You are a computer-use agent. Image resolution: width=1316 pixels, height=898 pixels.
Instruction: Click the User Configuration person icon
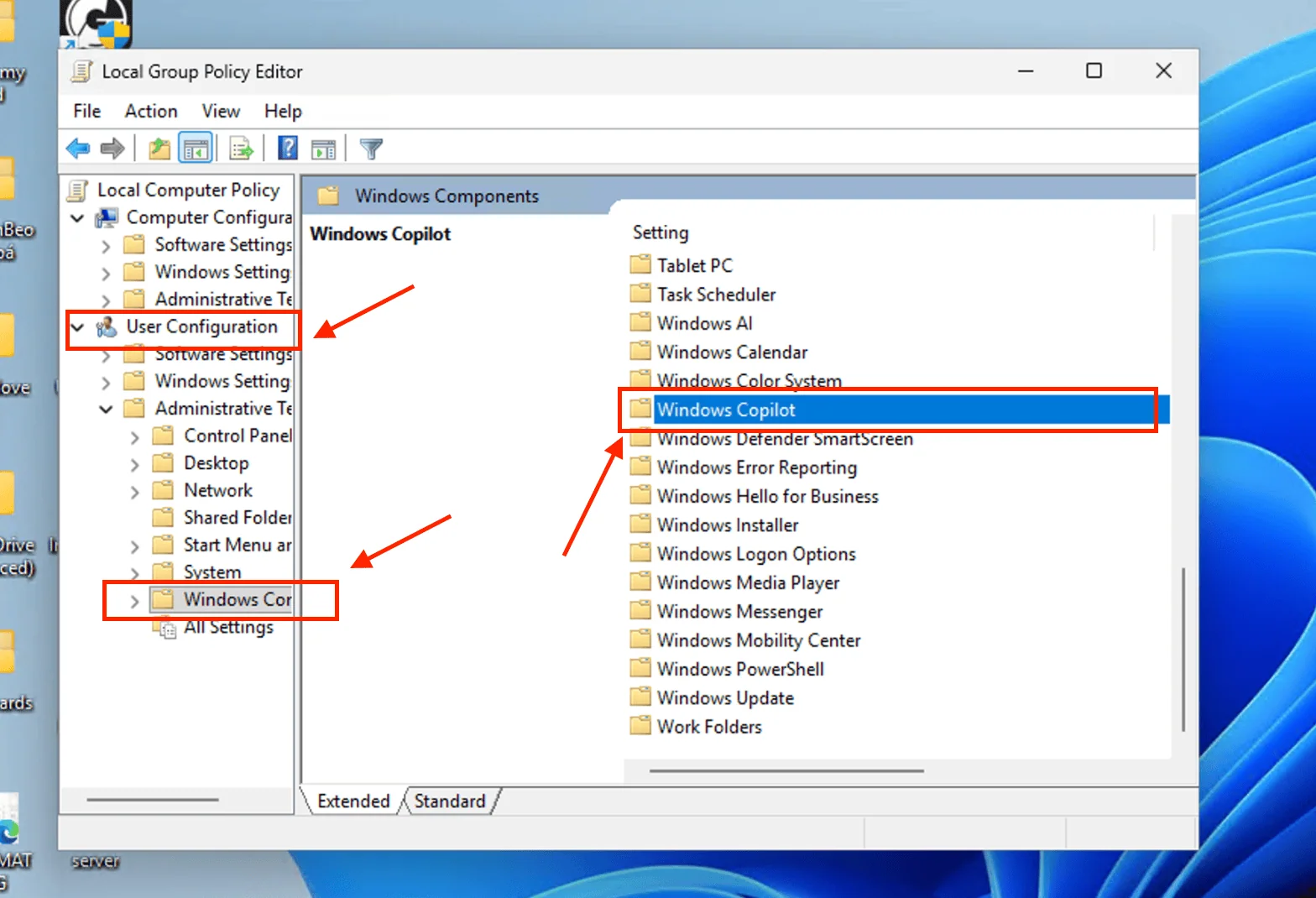[107, 327]
